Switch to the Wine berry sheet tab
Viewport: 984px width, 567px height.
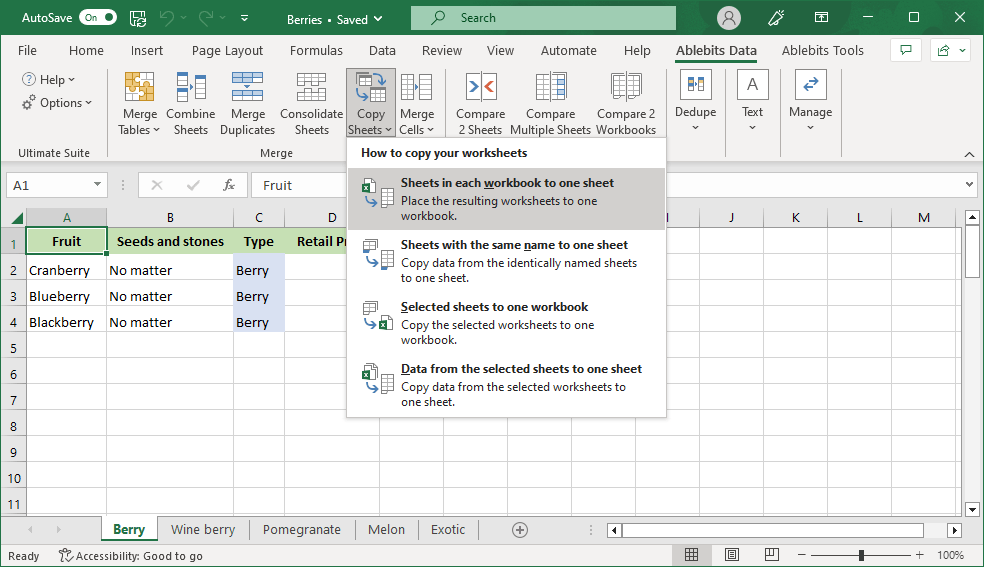[x=203, y=530]
